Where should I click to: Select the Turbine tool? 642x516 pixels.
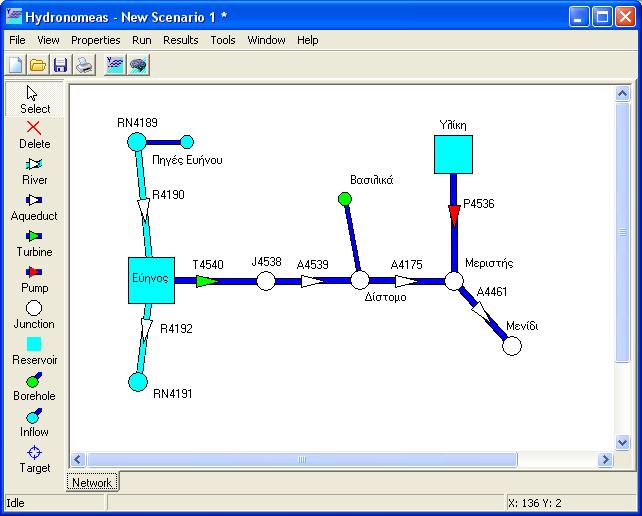pyautogui.click(x=34, y=243)
